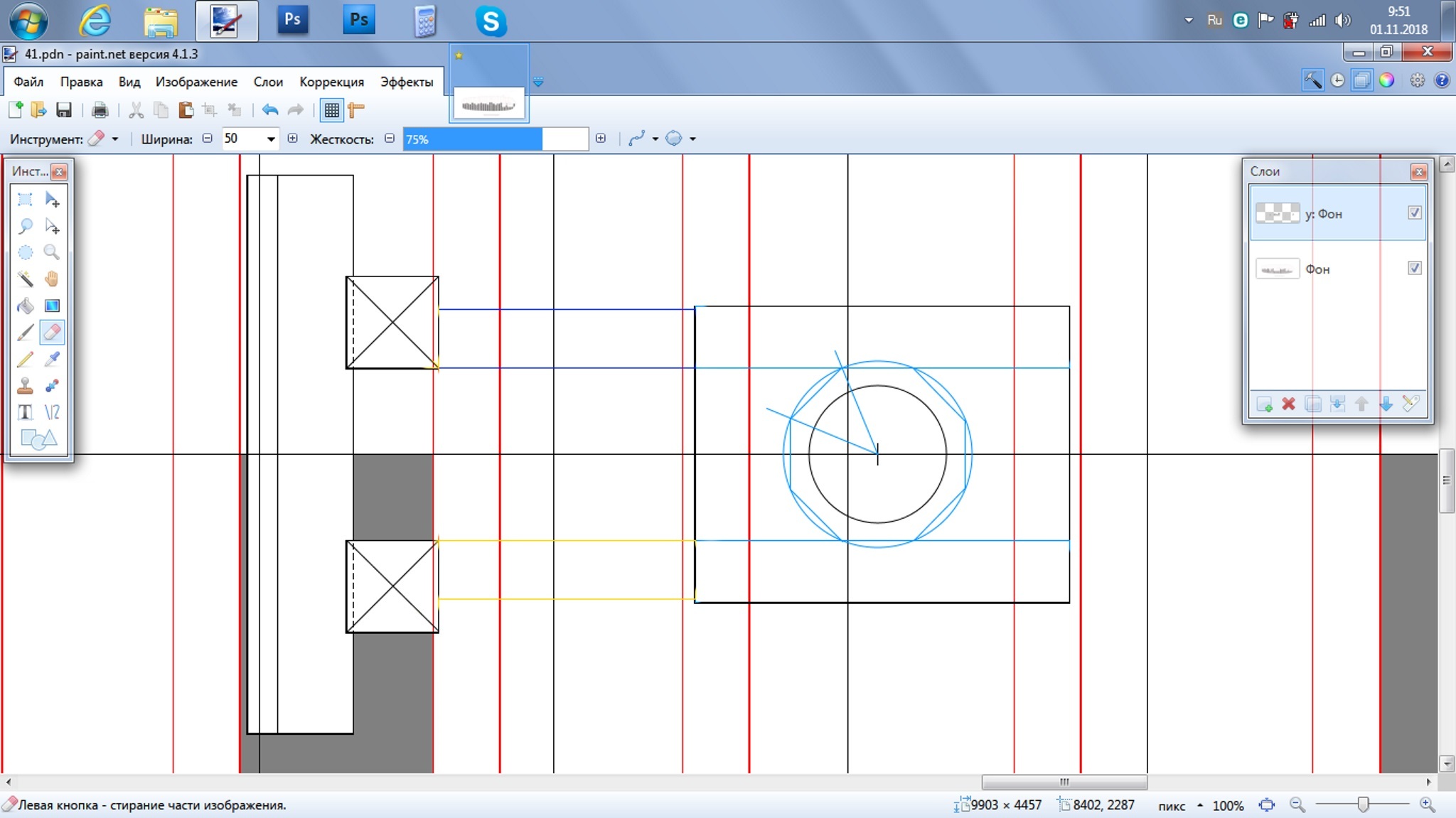Select the Move Selected Pixels tool

(x=52, y=200)
